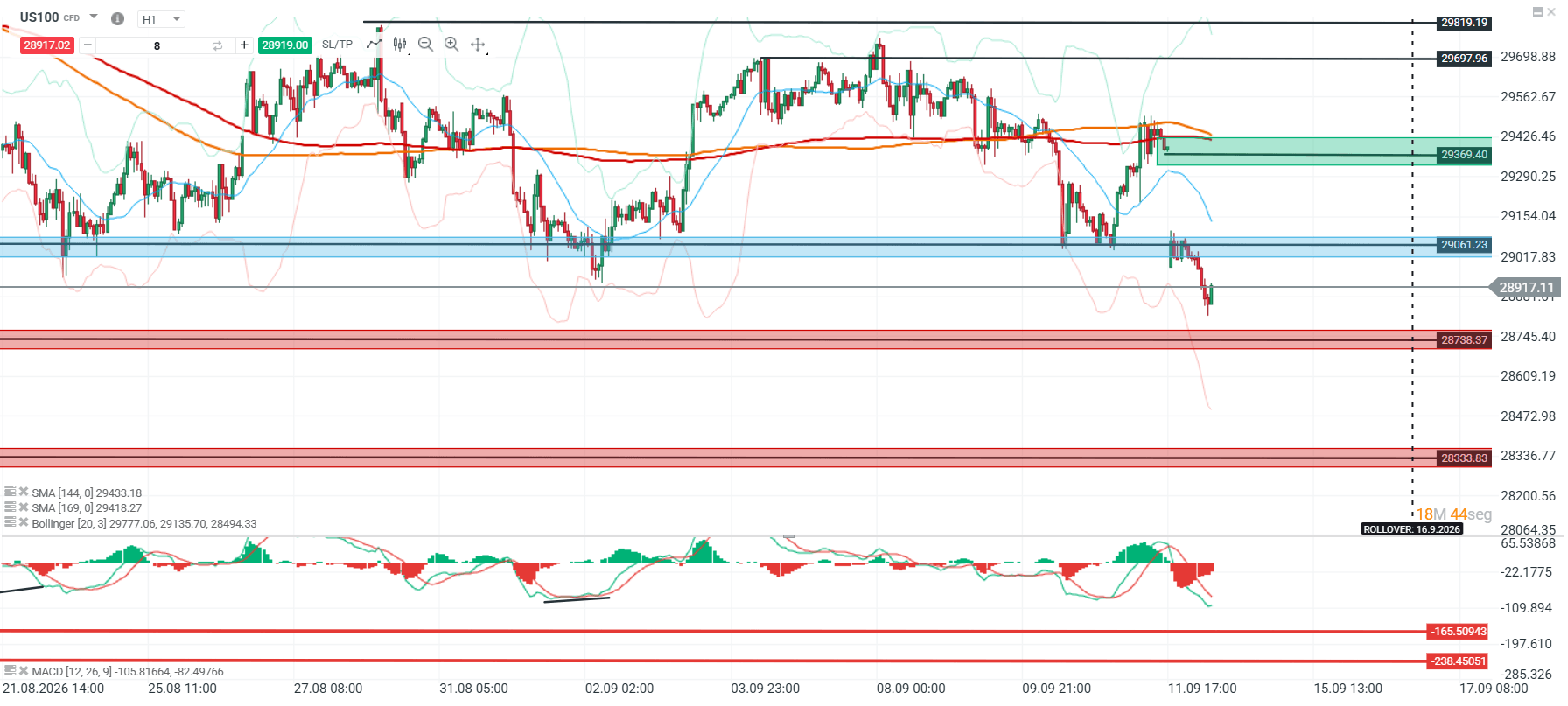This screenshot has width=1568, height=706.
Task: Open the candlestick indicators tool
Action: 400,44
